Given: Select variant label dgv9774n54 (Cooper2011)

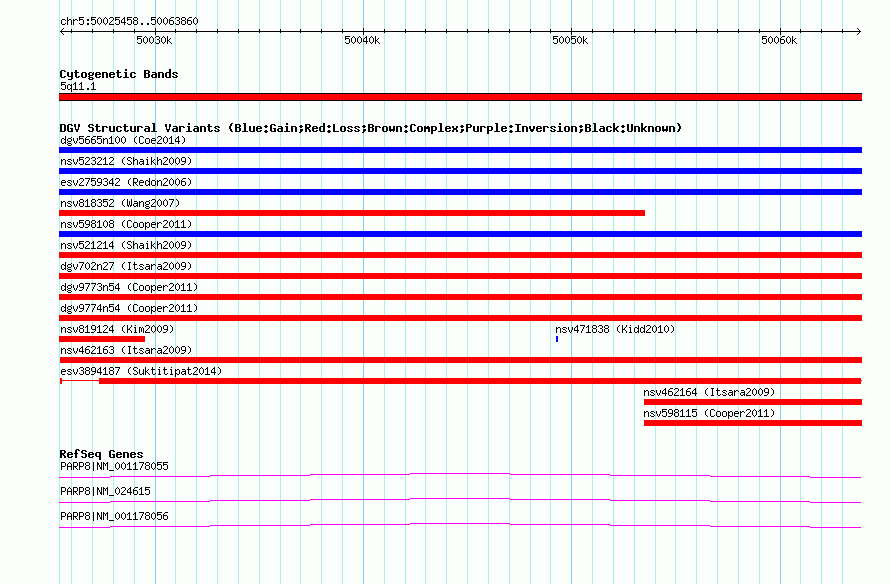Looking at the screenshot, I should coord(129,308).
